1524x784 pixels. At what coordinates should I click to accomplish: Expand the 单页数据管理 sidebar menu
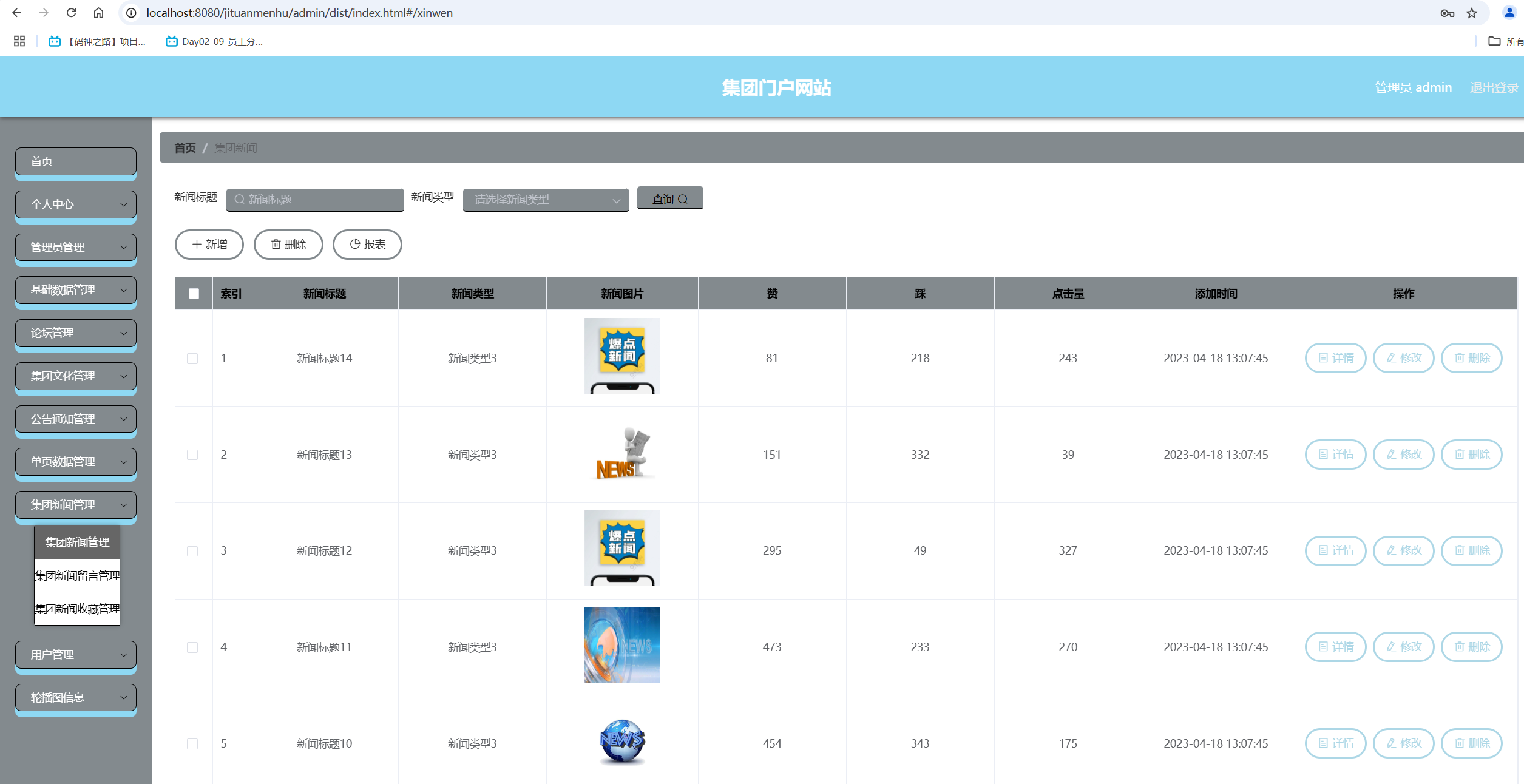tap(76, 462)
